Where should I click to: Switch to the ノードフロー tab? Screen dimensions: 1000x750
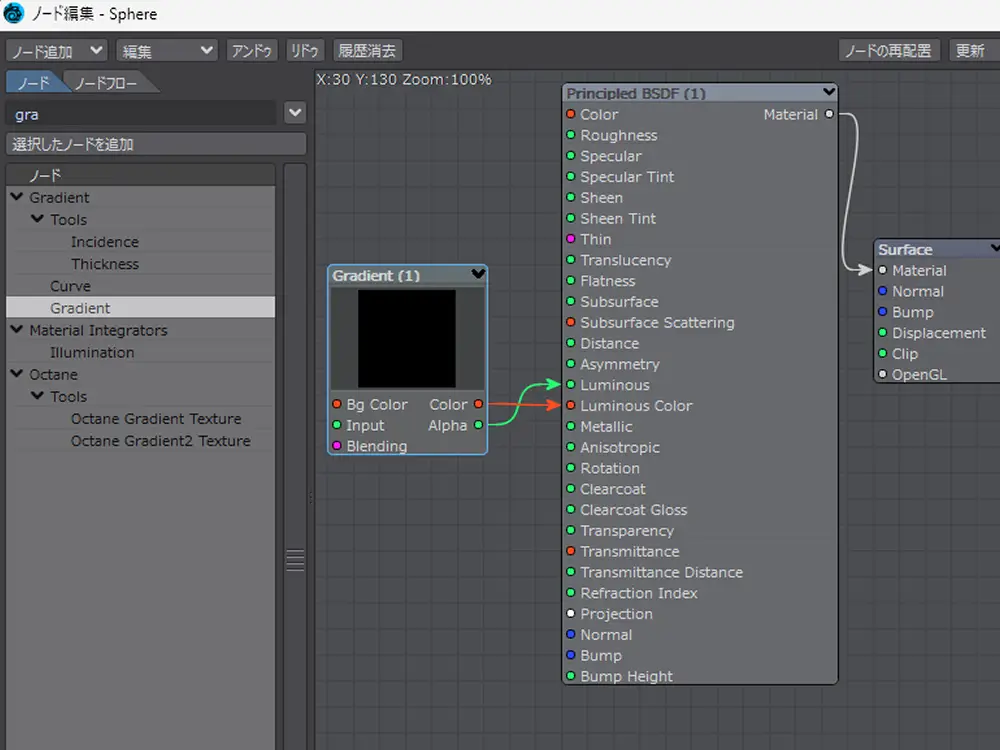[x=106, y=83]
